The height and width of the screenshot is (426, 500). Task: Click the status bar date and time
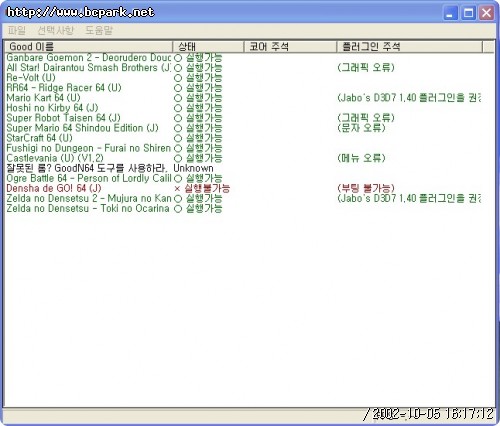(x=428, y=414)
